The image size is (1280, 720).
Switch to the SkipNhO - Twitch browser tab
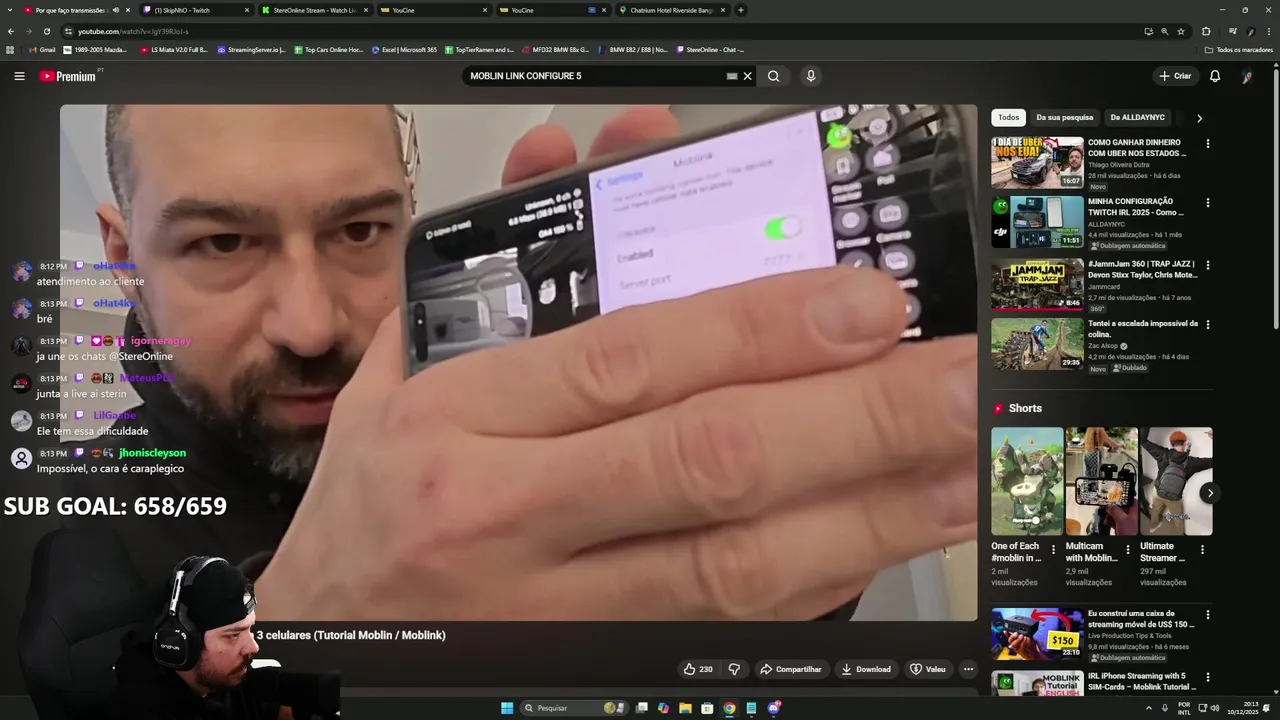(x=195, y=10)
